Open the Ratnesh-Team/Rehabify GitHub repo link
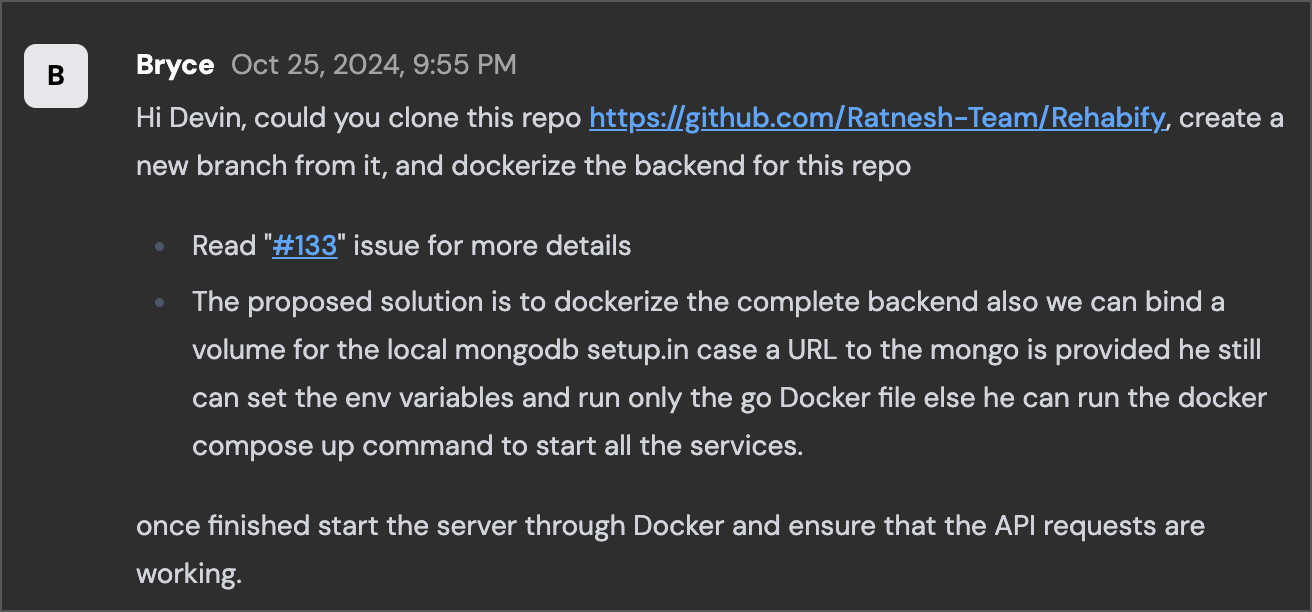The image size is (1312, 612). coord(877,118)
